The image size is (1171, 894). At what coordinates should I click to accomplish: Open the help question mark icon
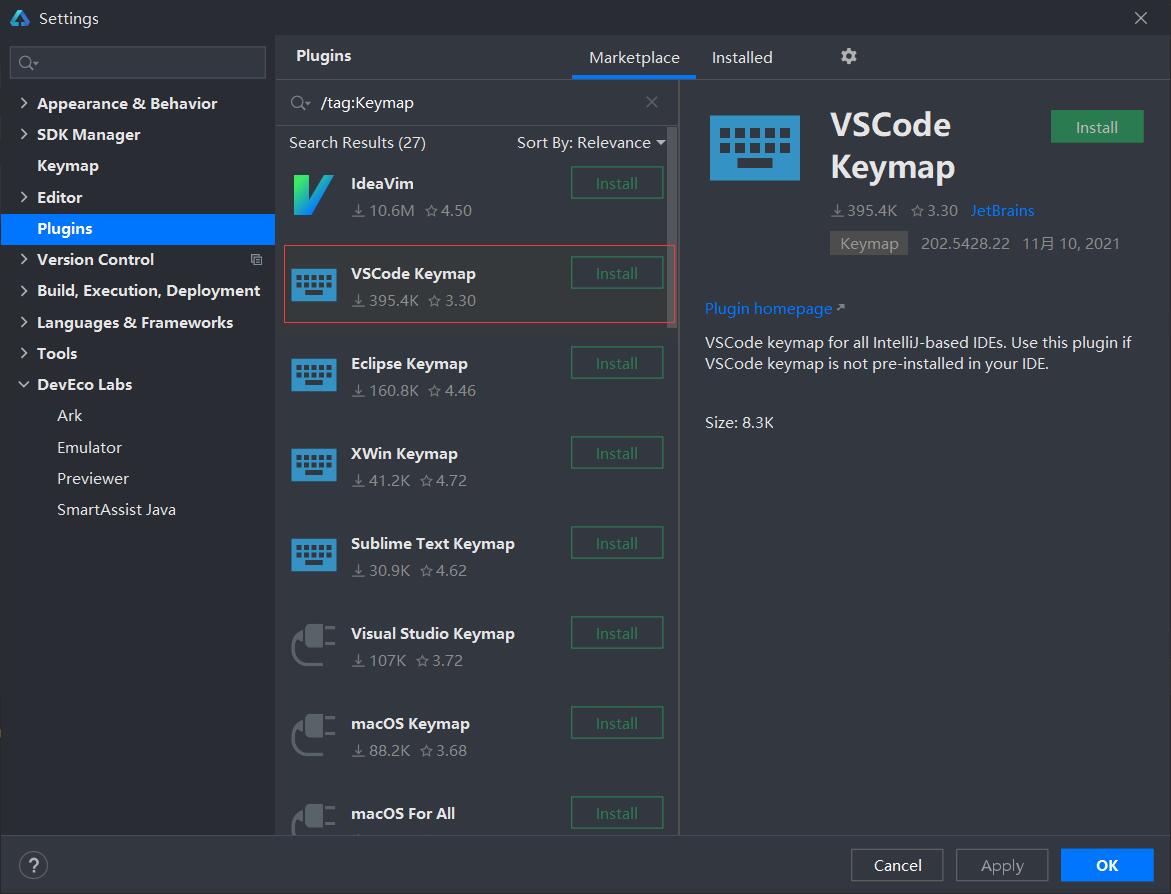point(34,865)
